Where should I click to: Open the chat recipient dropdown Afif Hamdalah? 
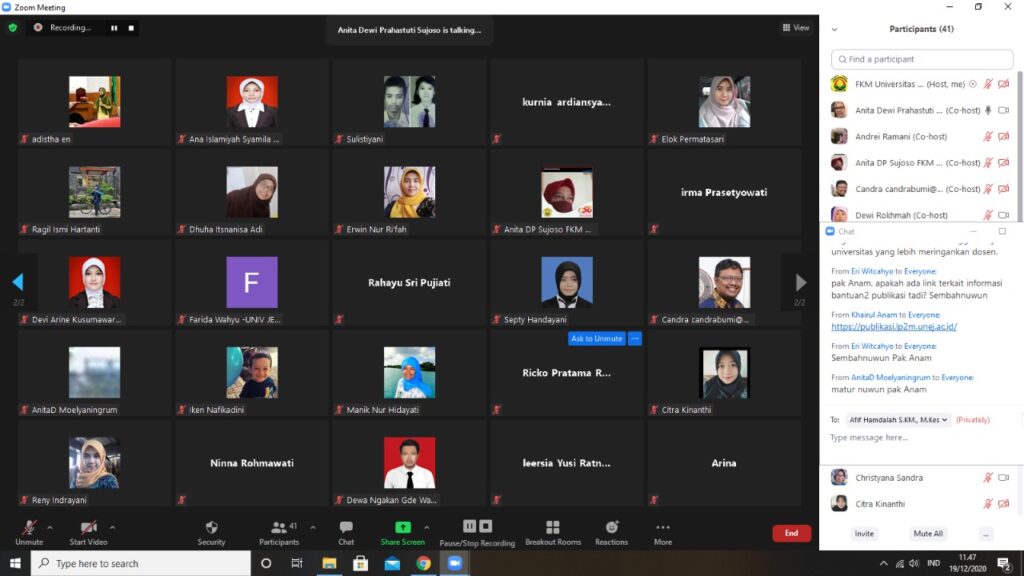pyautogui.click(x=897, y=420)
